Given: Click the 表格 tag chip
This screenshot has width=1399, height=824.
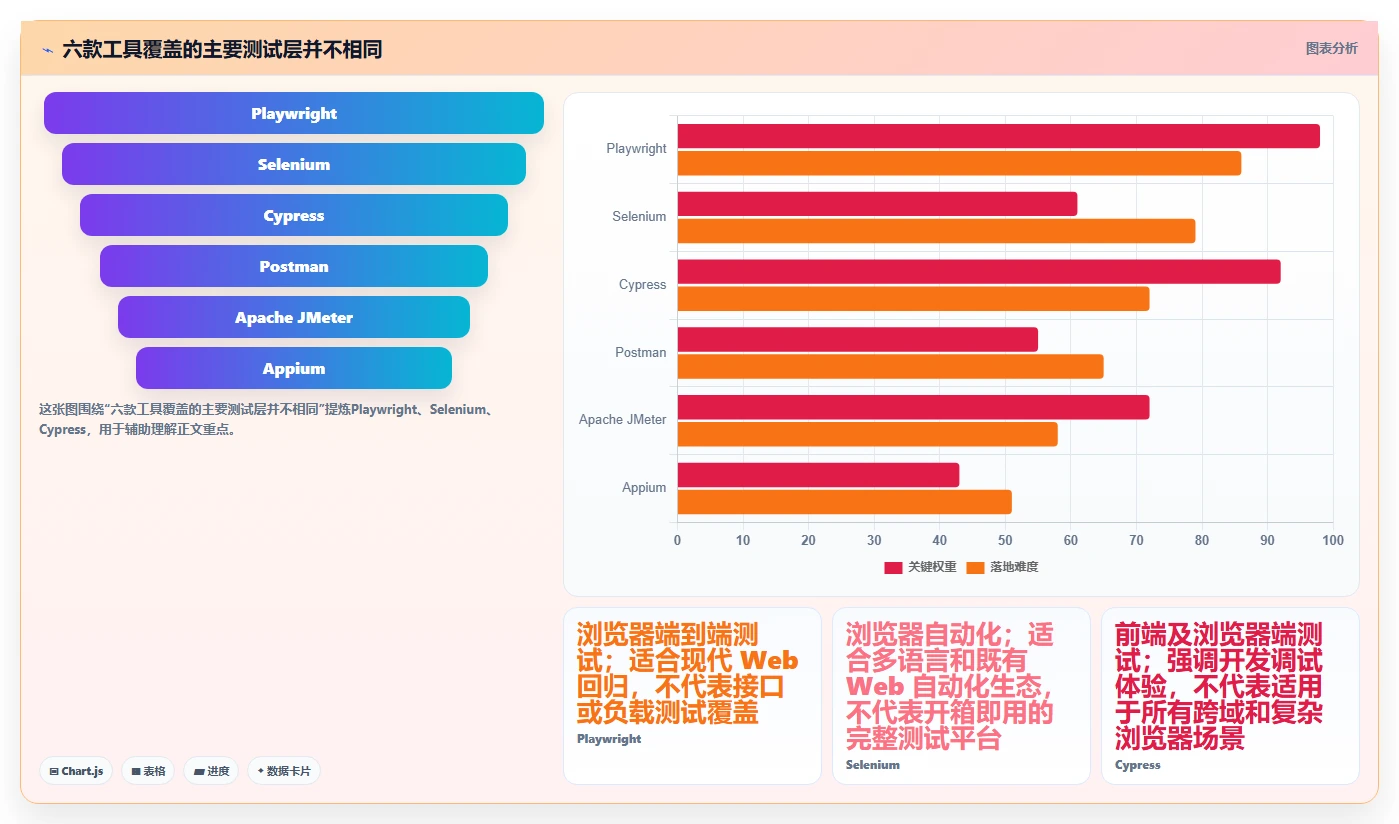Looking at the screenshot, I should [148, 771].
